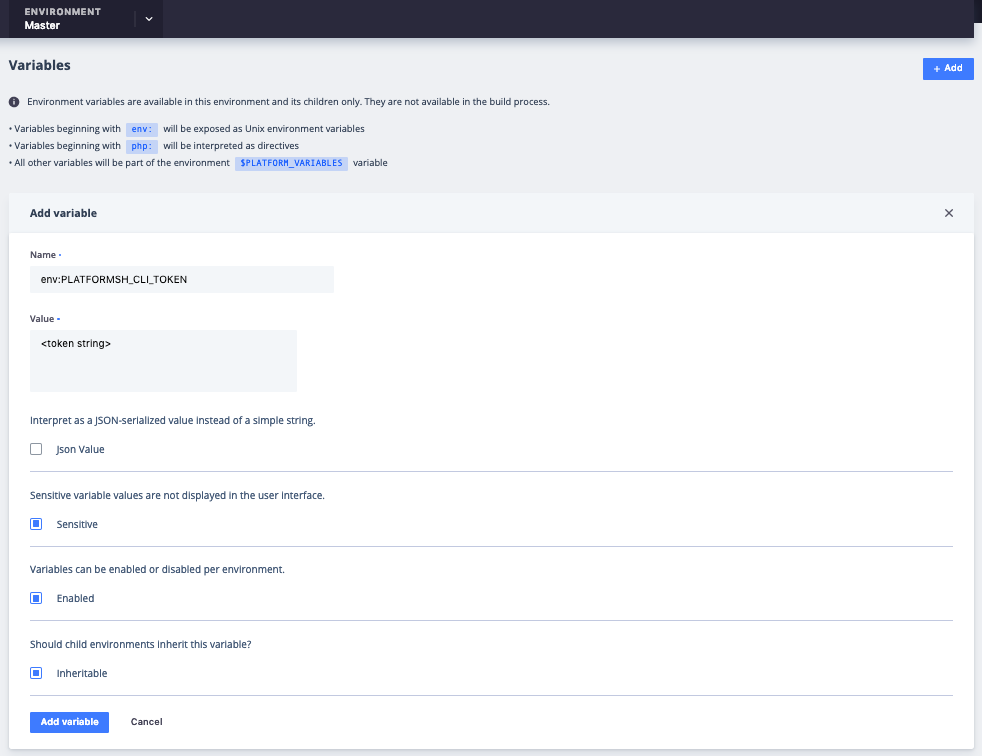Viewport: 982px width, 756px height.
Task: Uncheck the Sensitive checkbox
Action: point(36,524)
